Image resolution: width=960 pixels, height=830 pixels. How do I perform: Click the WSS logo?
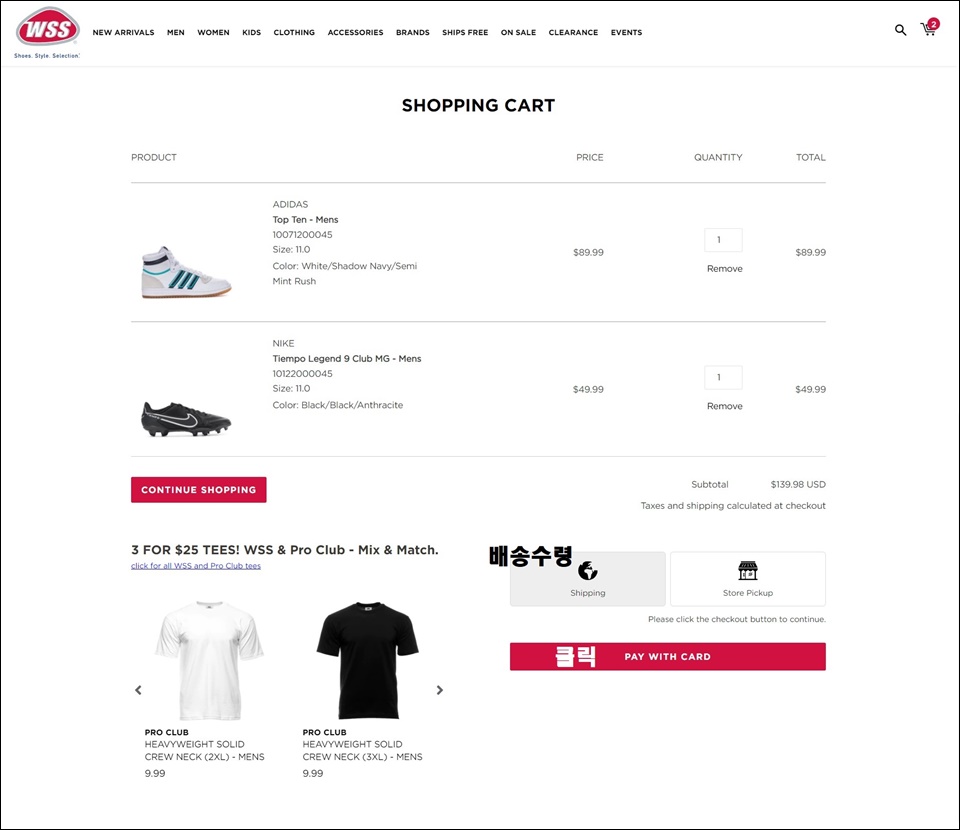[47, 32]
